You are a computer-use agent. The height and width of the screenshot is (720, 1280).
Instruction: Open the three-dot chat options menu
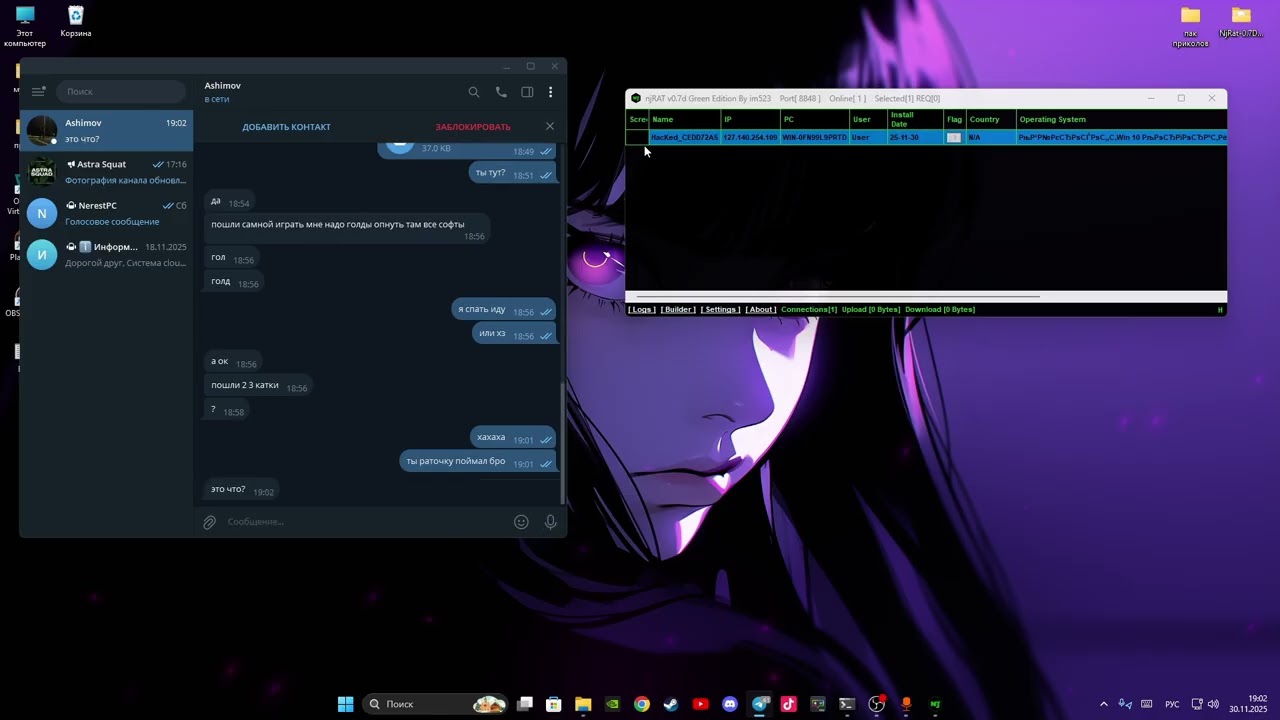(550, 92)
